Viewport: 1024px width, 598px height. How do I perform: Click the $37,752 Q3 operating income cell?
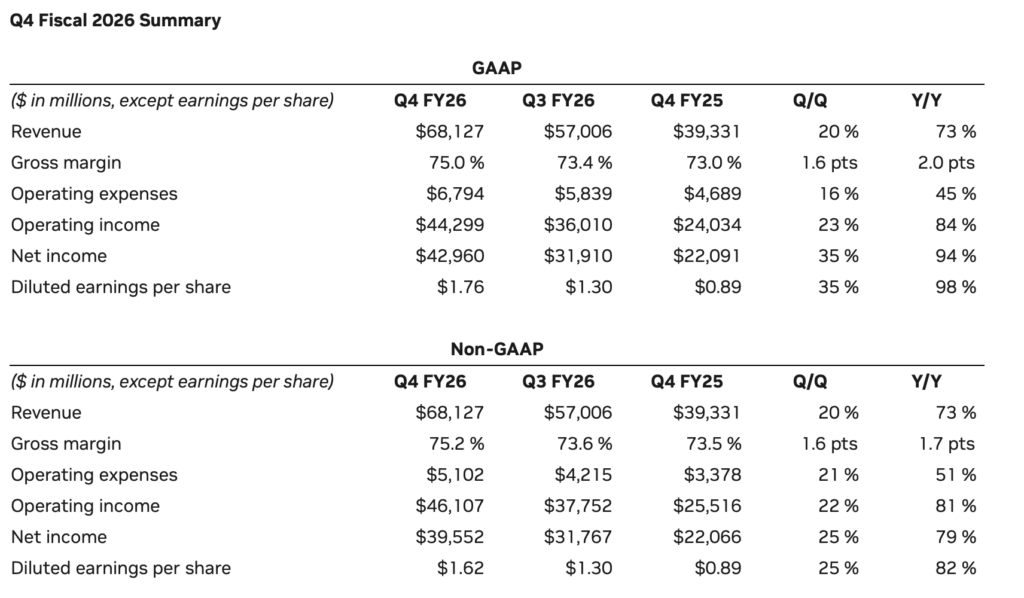tap(578, 506)
